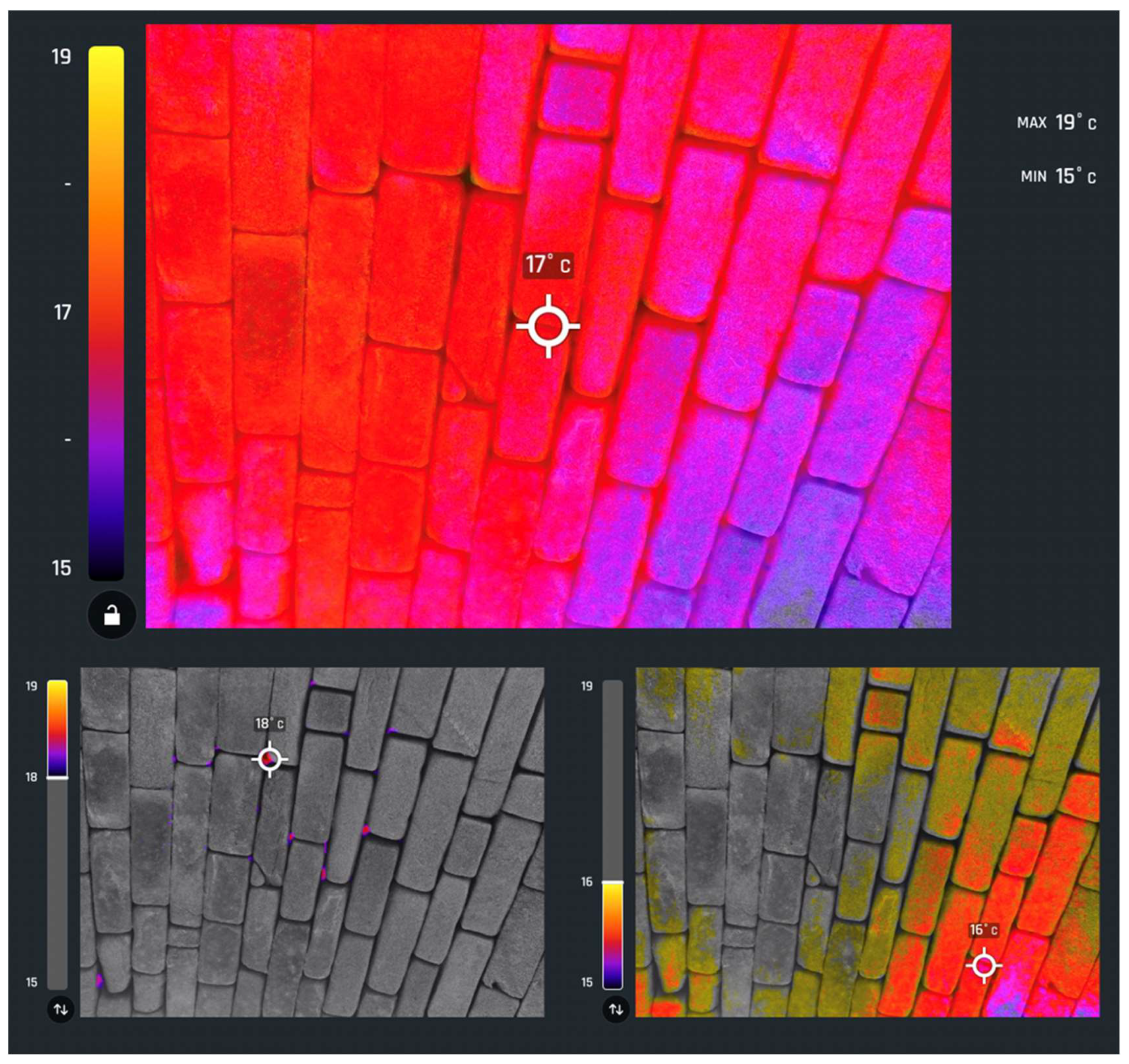Click the swap arrows under left thumbnail scale
Screen dimensions: 1129x1064
pyautogui.click(x=60, y=1009)
